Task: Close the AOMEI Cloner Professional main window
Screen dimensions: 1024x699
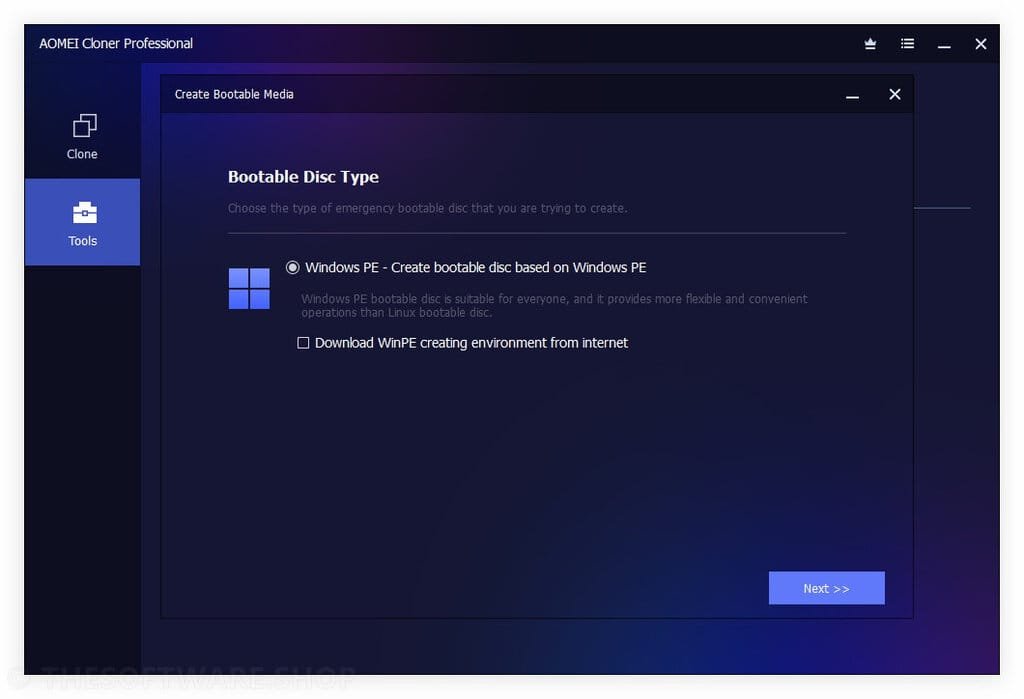Action: [x=980, y=44]
